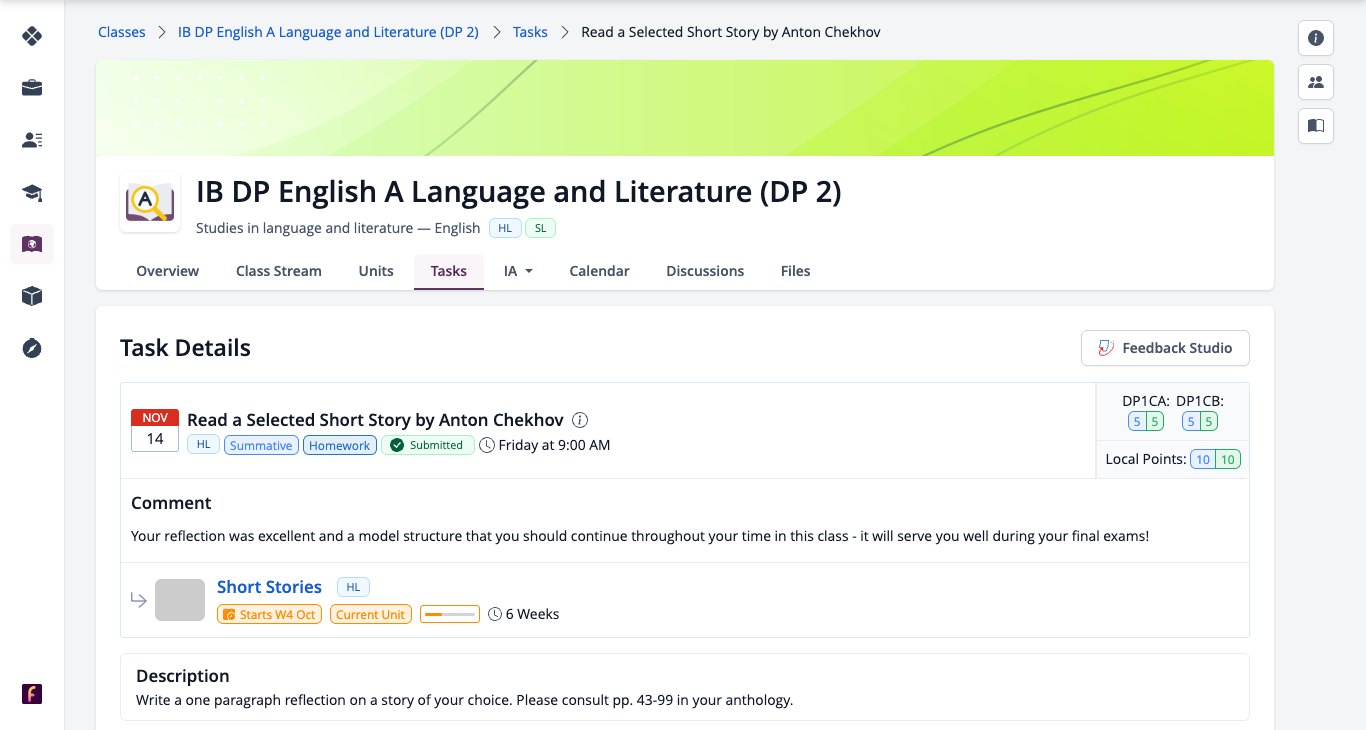1366x730 pixels.
Task: Open the class members icon at right
Action: (1316, 82)
